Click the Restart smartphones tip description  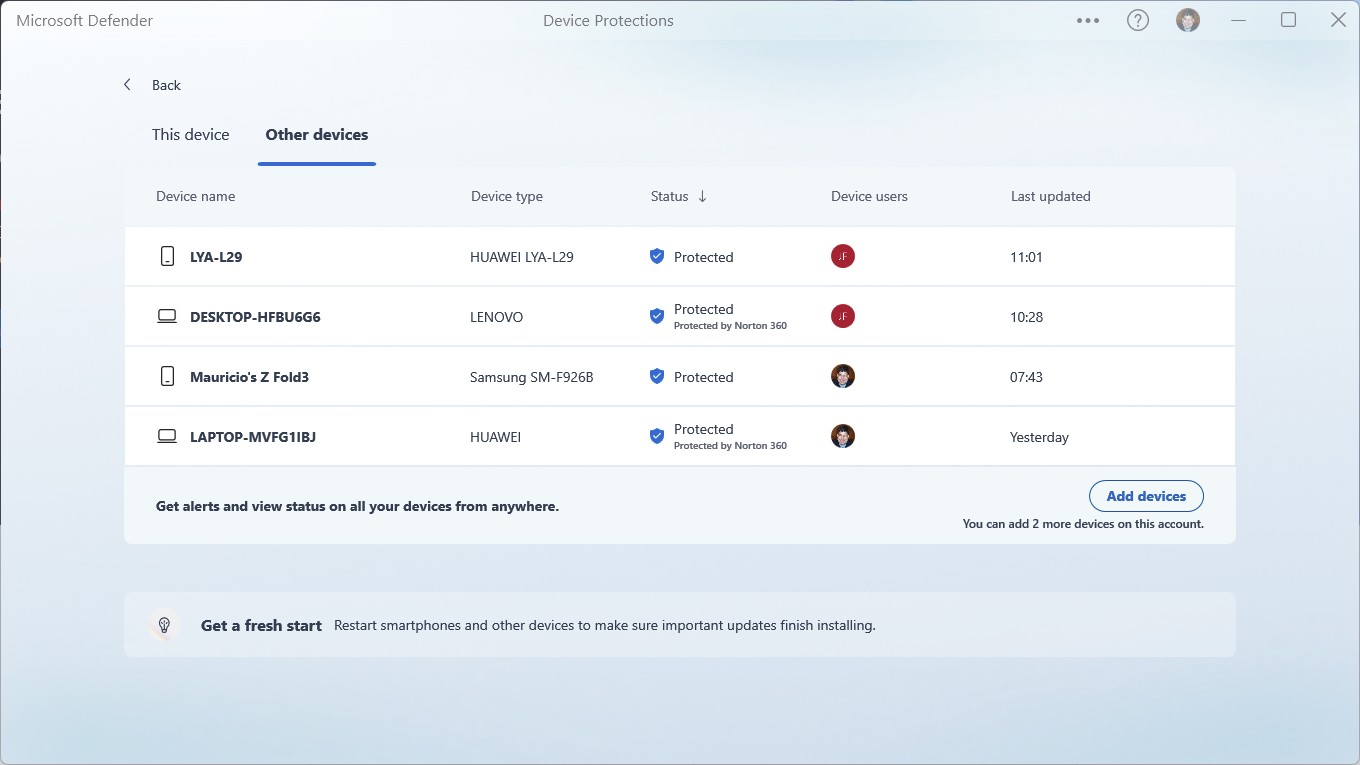604,625
